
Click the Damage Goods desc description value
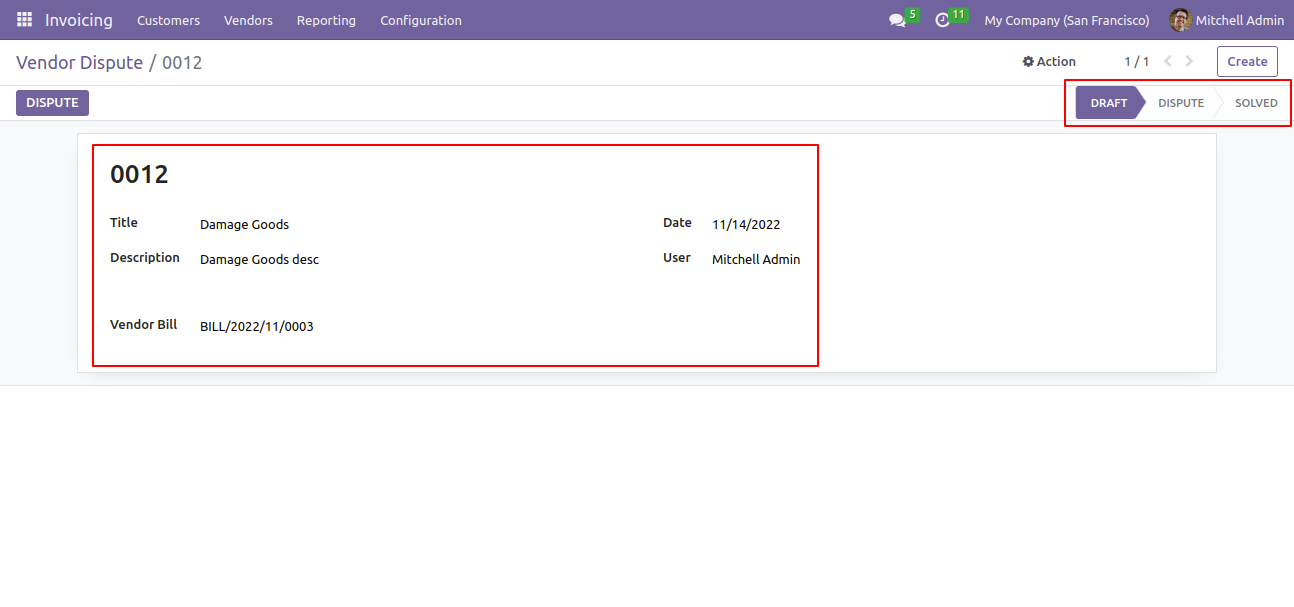pos(259,260)
